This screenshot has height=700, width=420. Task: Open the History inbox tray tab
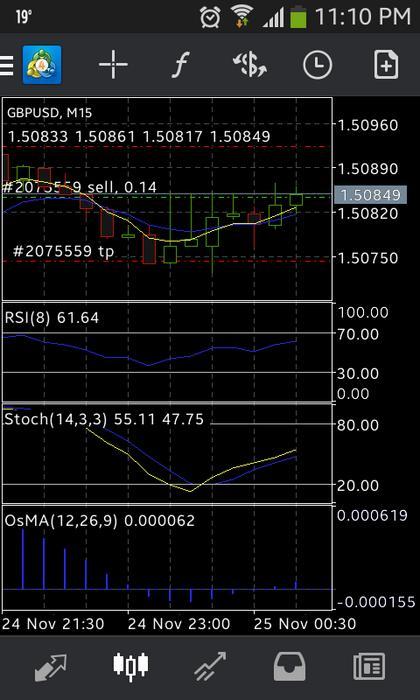(x=290, y=667)
